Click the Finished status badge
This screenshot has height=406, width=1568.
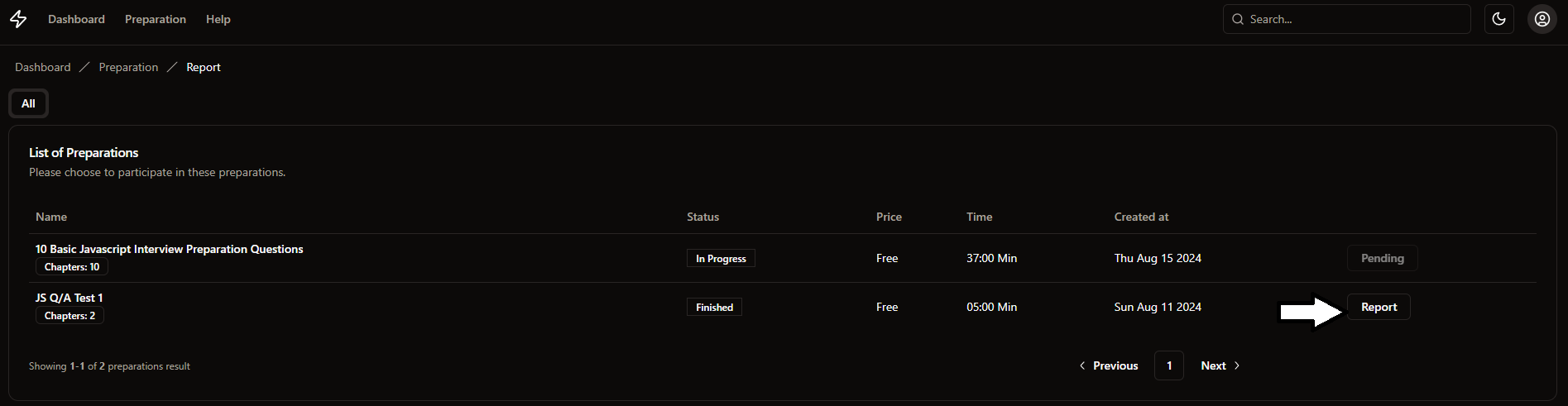click(x=714, y=308)
